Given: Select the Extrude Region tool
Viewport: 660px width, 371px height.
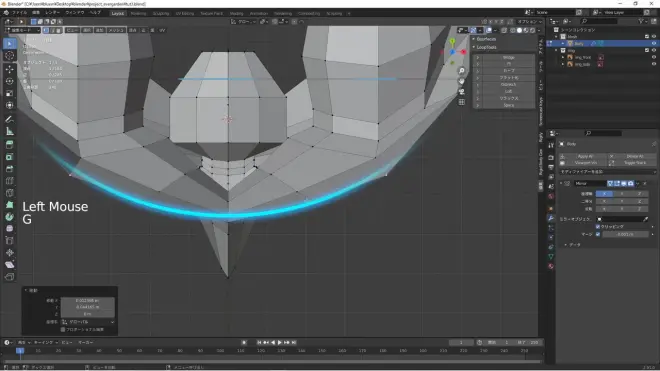Looking at the screenshot, I should pos(10,145).
